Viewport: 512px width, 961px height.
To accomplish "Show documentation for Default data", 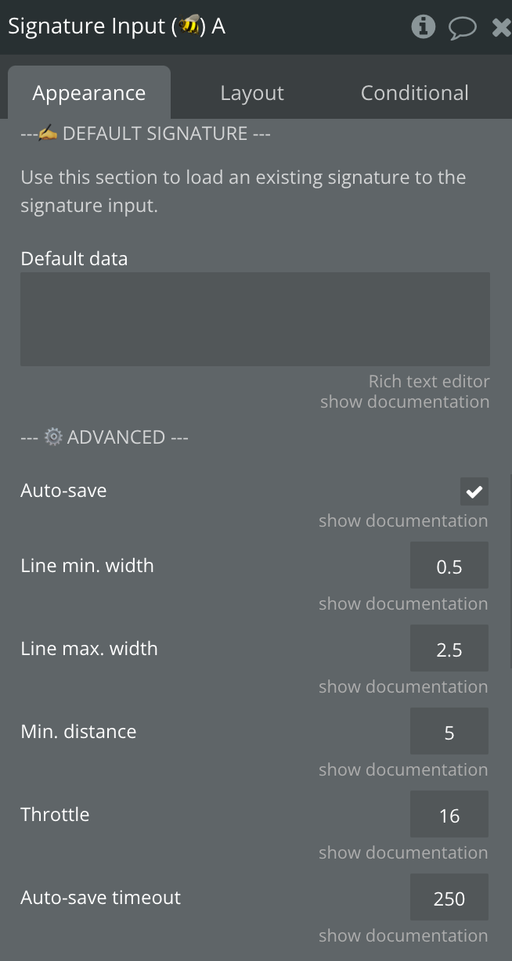I will (405, 402).
